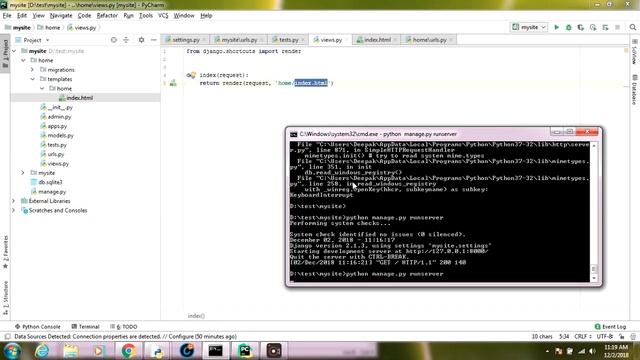Open Structure tool window
The image size is (640, 360).
[x=5, y=298]
